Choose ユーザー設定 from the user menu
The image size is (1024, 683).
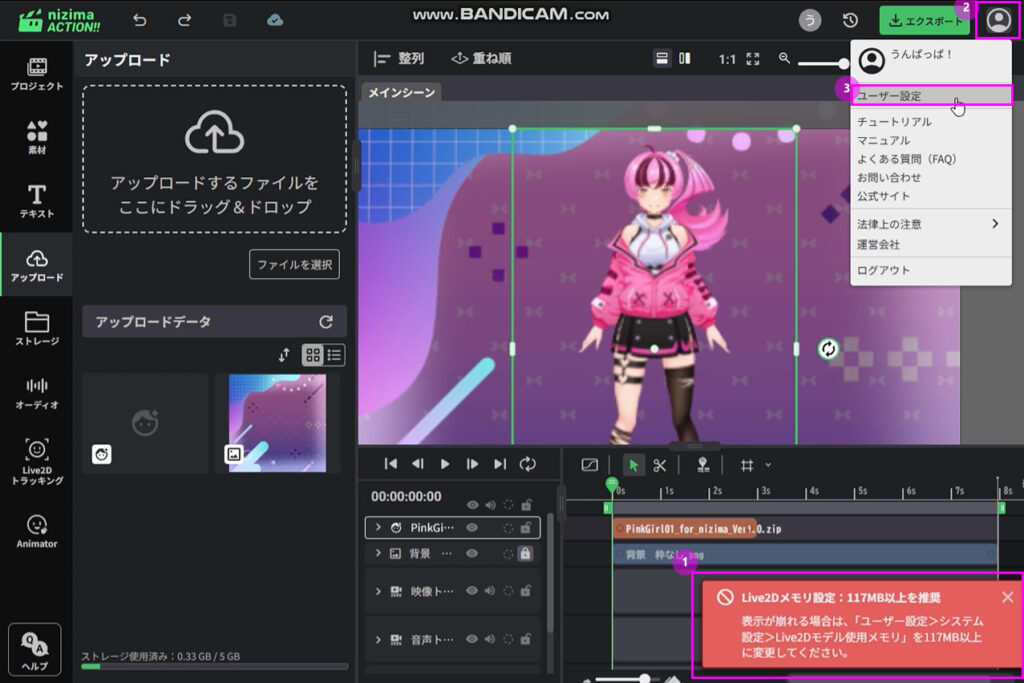[x=889, y=96]
